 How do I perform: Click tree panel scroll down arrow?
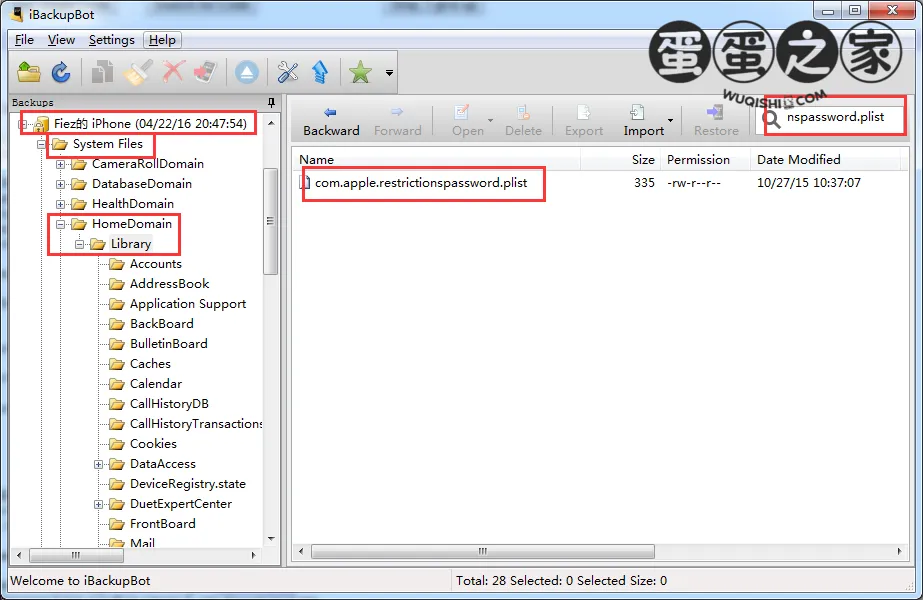click(271, 539)
